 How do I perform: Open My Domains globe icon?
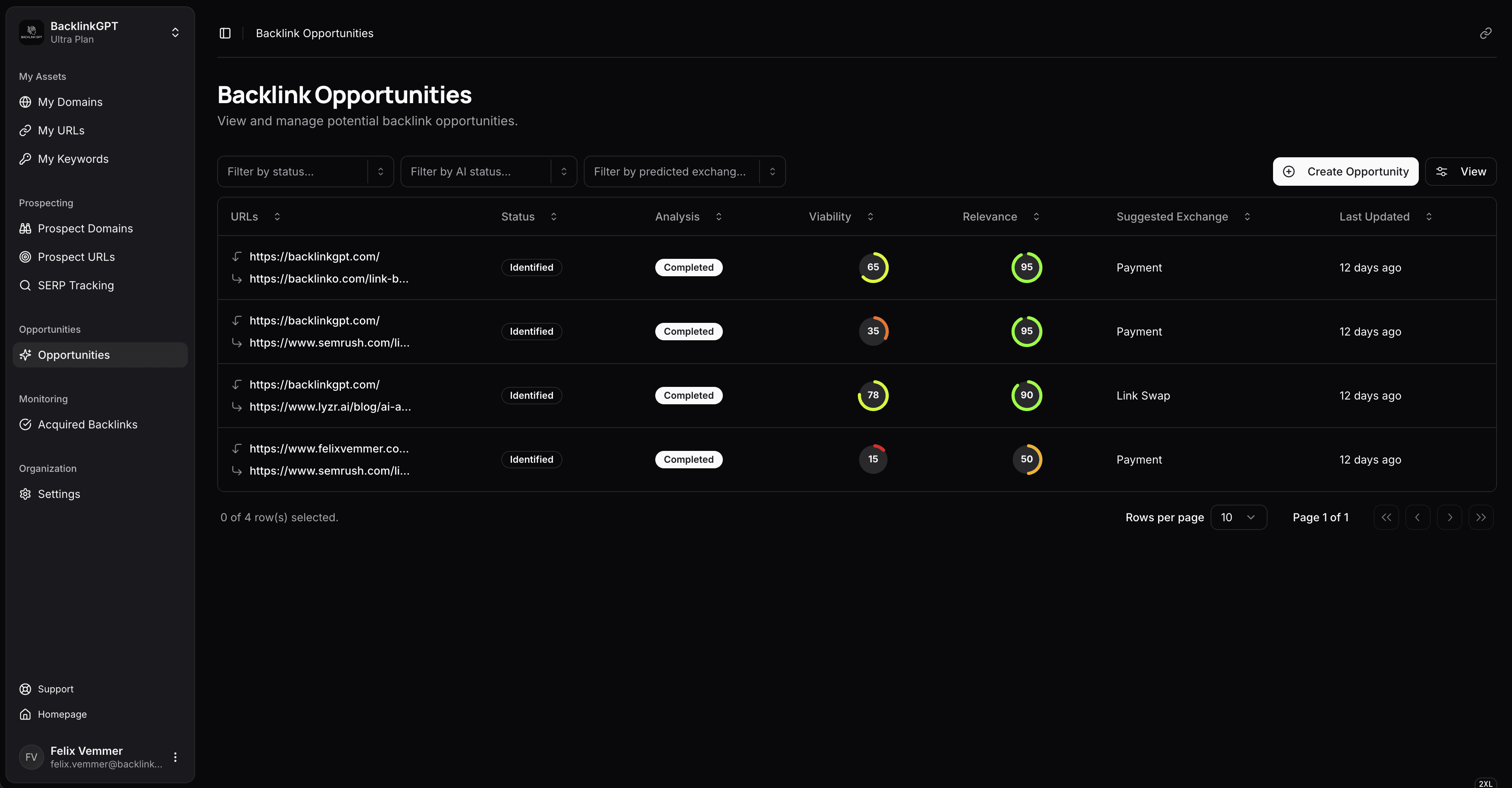point(25,102)
